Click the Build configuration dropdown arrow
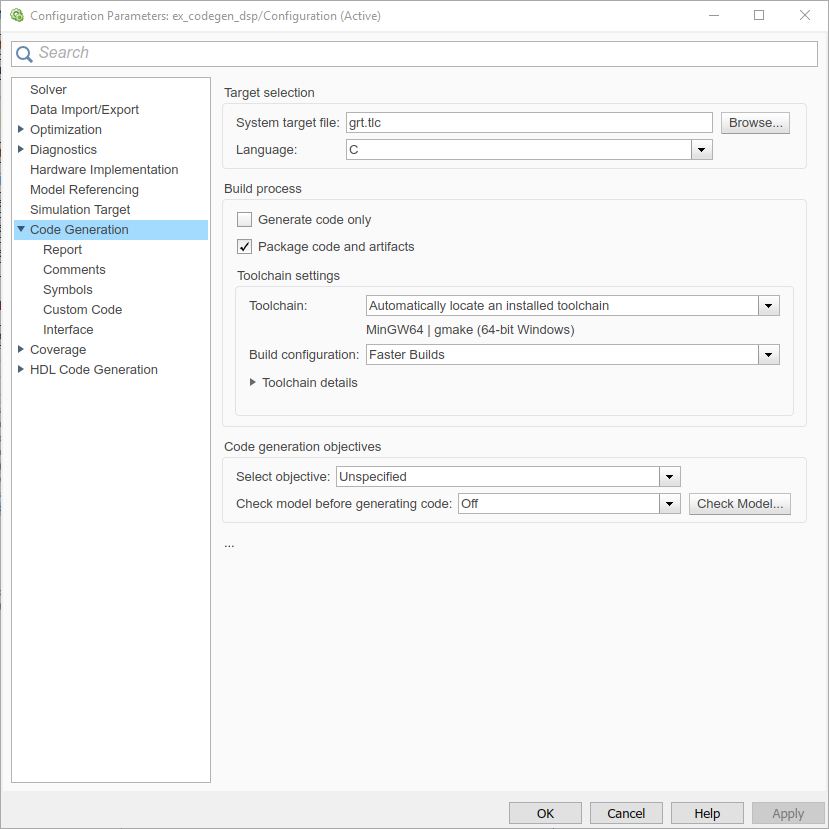The height and width of the screenshot is (829, 829). 769,354
